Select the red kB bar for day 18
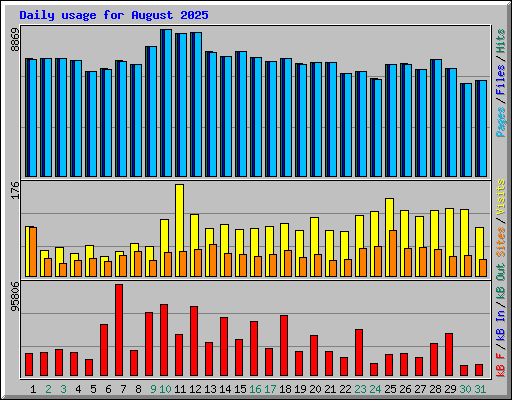This screenshot has width=512, height=400. pyautogui.click(x=284, y=346)
